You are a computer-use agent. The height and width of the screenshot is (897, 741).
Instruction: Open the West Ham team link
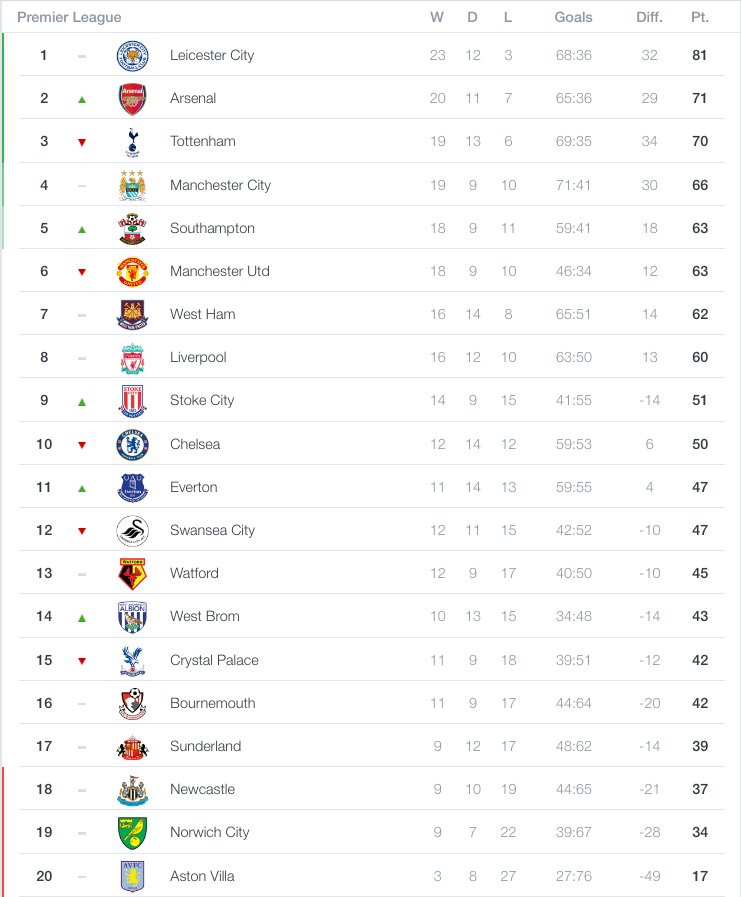(203, 314)
